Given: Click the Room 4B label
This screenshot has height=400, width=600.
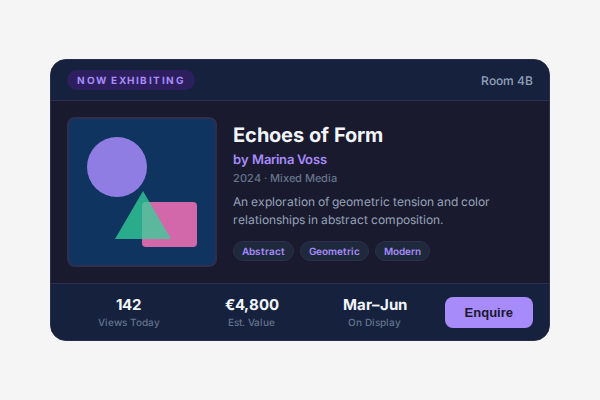Looking at the screenshot, I should click(507, 81).
